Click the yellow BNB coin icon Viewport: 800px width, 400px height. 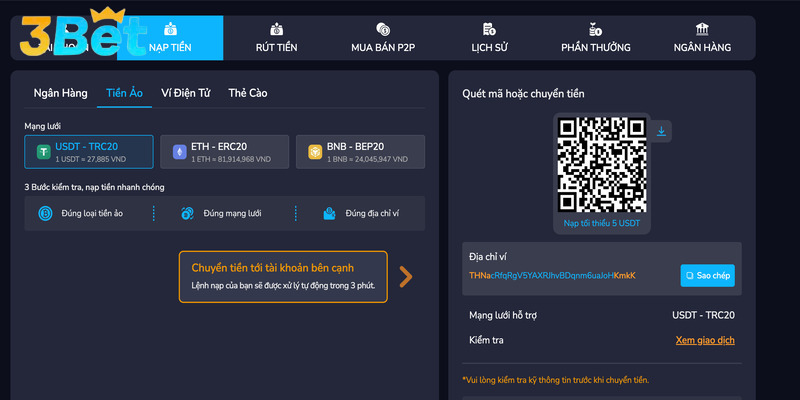coord(315,152)
